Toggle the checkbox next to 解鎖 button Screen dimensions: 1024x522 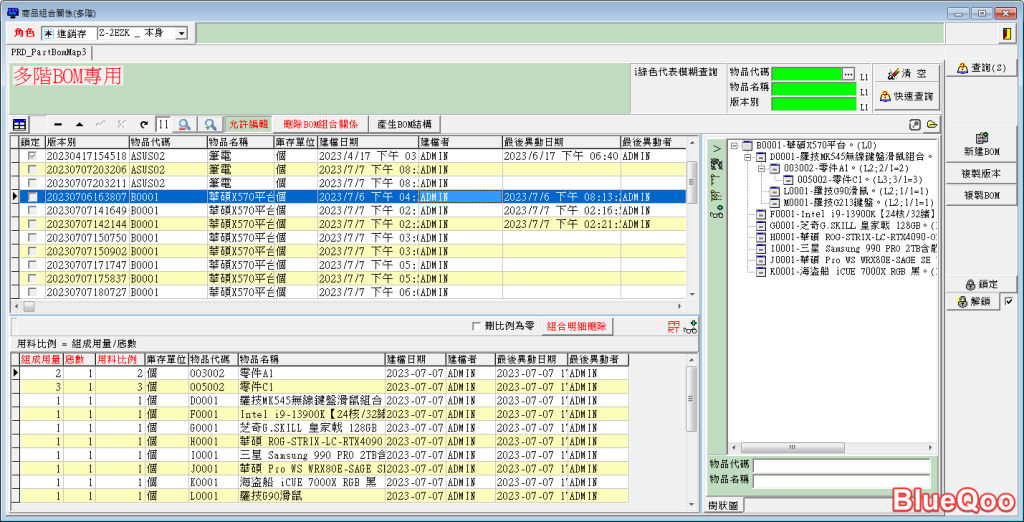pyautogui.click(x=1008, y=301)
